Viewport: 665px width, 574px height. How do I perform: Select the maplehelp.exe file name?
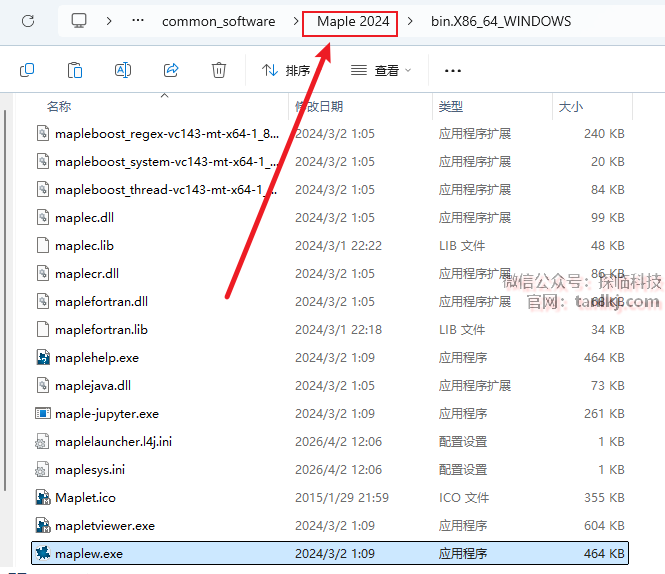point(97,358)
